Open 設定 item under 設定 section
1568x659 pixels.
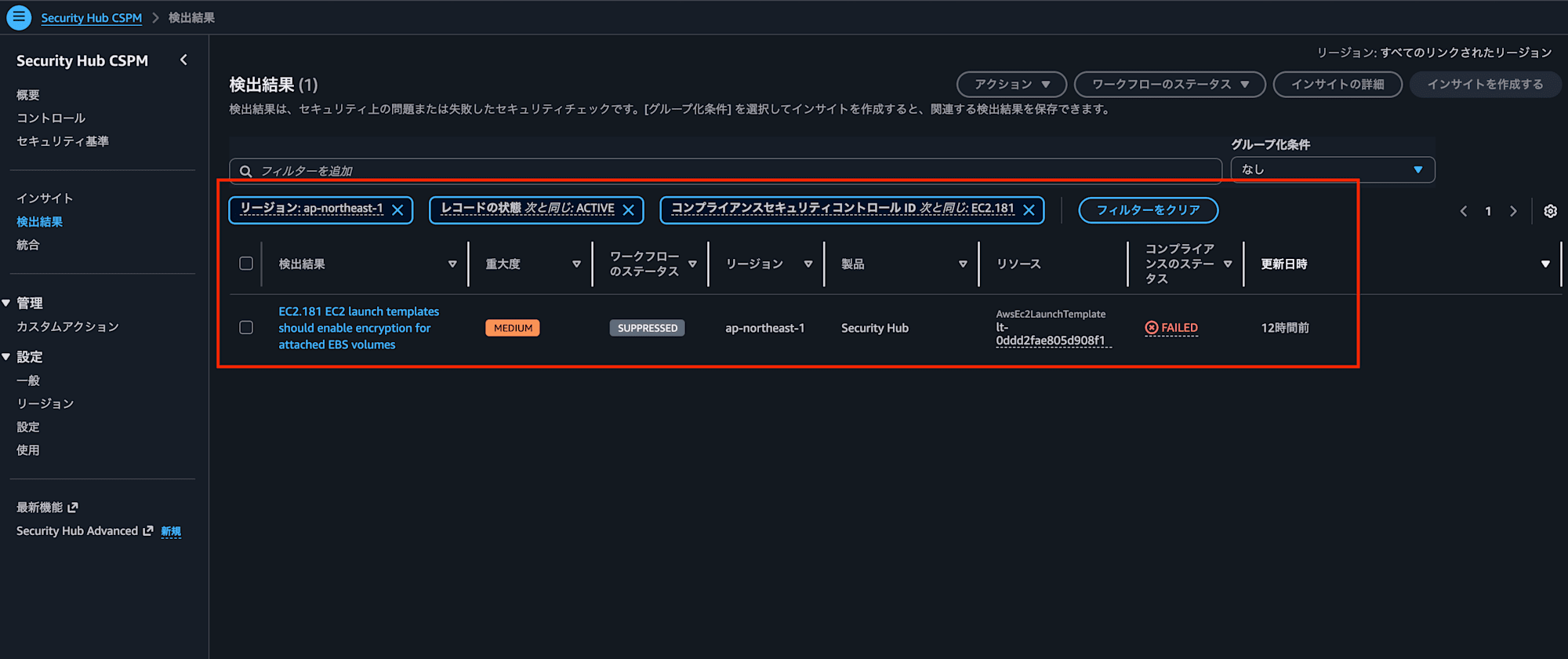click(x=28, y=427)
